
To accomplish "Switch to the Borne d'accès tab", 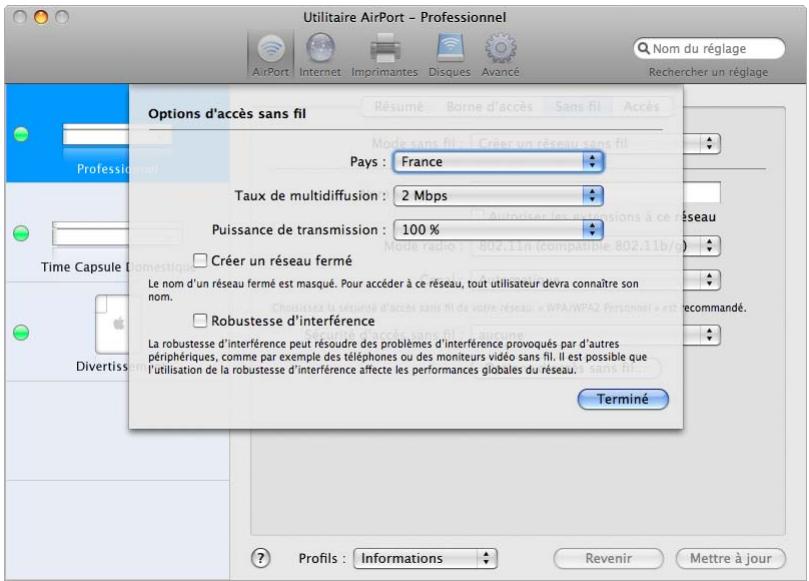I will (x=489, y=107).
